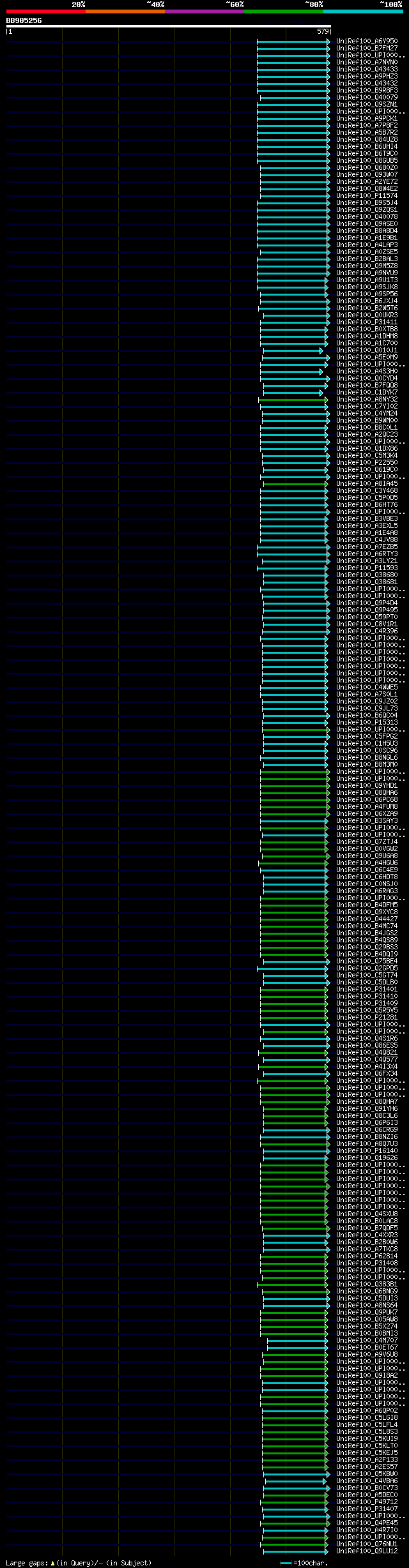Image resolution: width=409 pixels, height=1568 pixels.
Task: Click the UniRef100_B8NGL6 hit name
Action: 367,758
